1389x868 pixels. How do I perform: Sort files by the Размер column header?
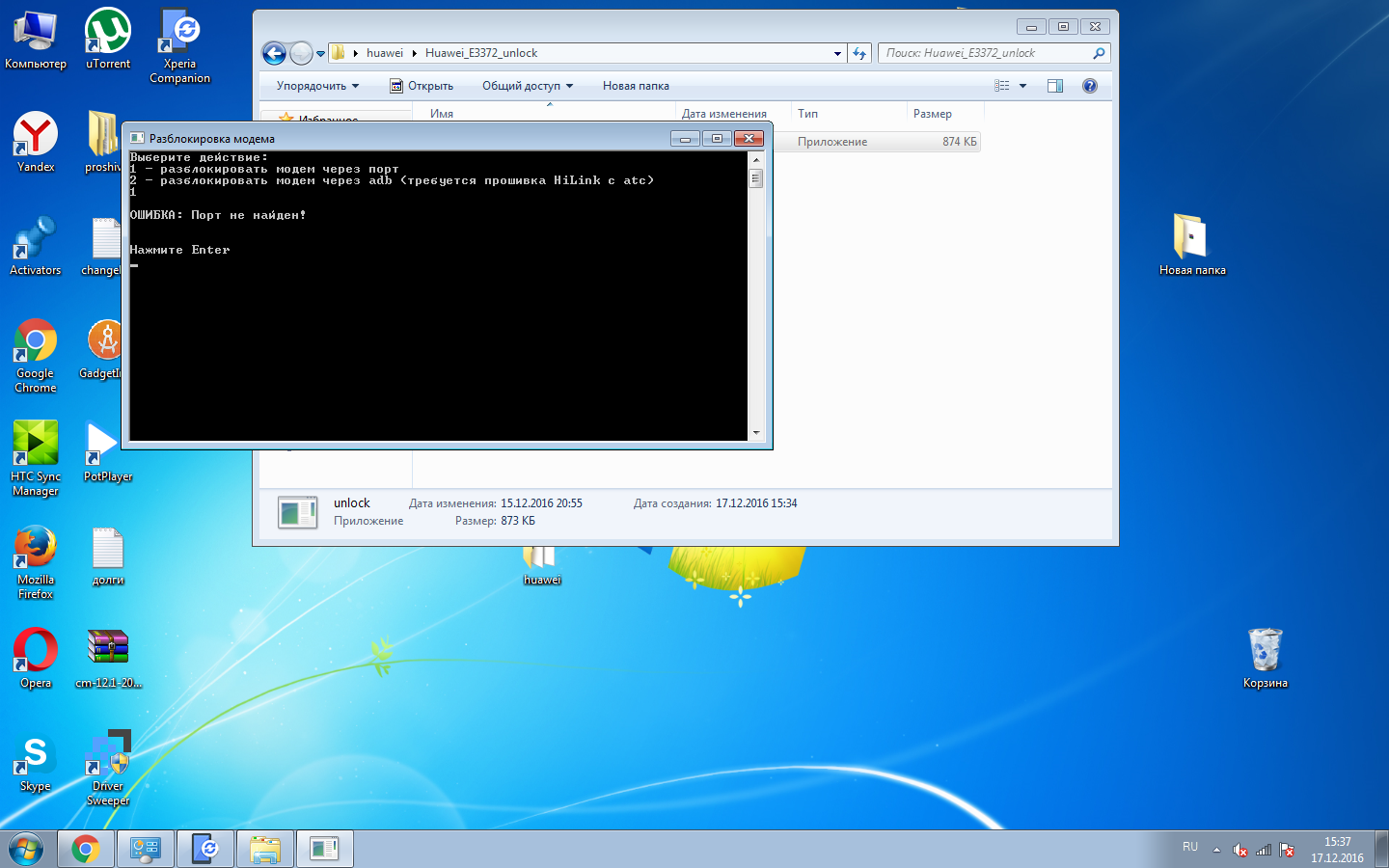[932, 114]
